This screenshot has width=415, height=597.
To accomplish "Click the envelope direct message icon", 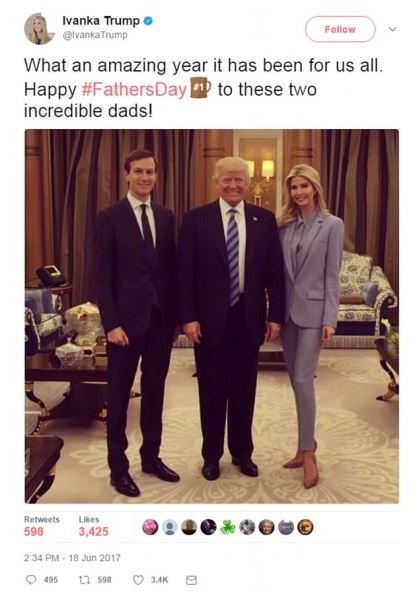I will 191,580.
